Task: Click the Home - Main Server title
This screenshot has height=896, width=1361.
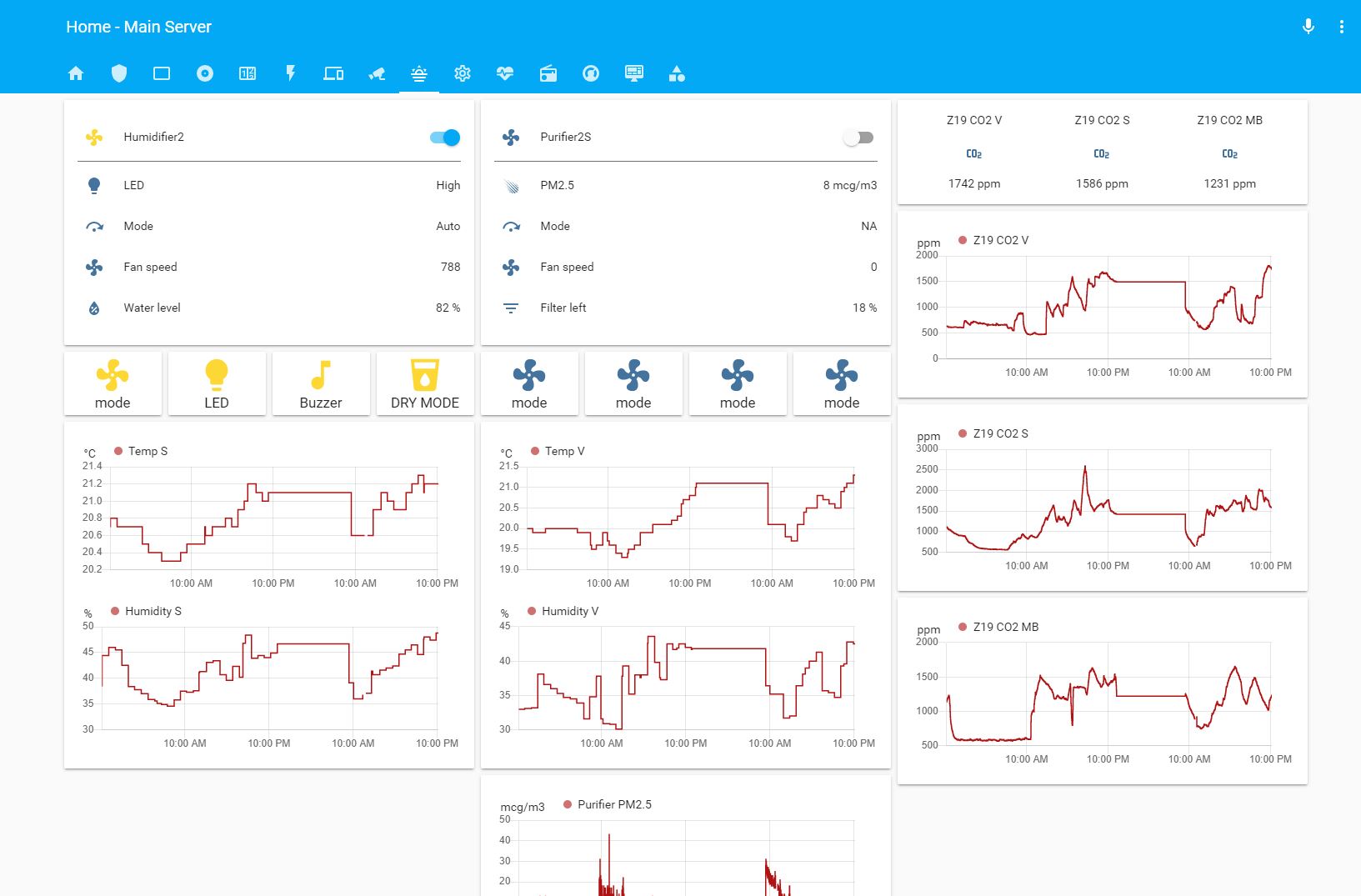Action: (138, 27)
